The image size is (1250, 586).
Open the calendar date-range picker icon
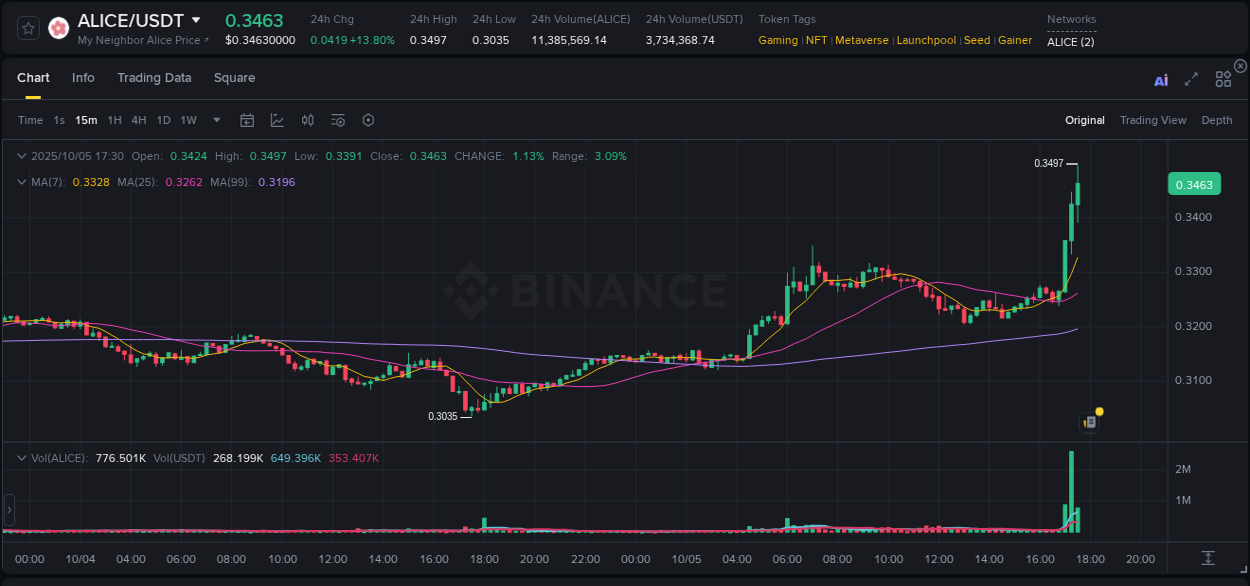[247, 119]
